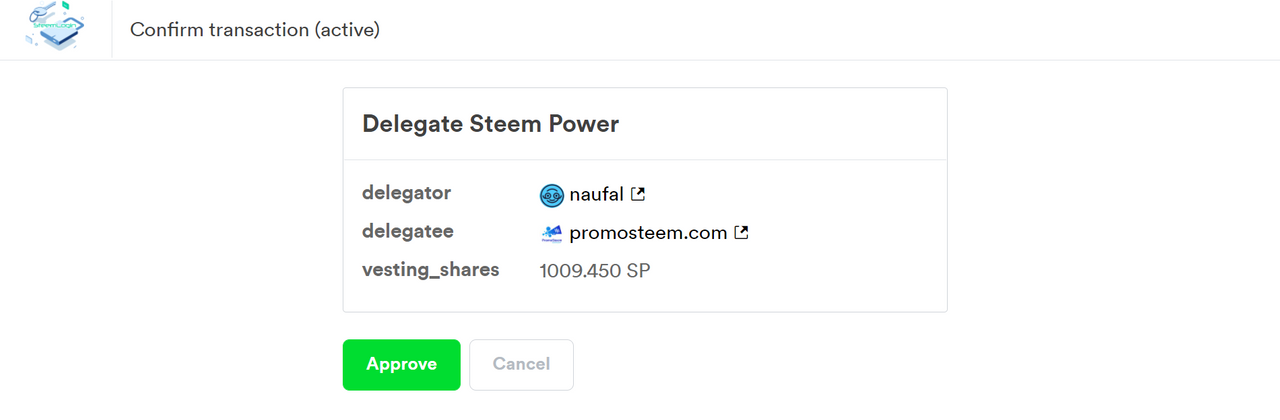Screen dimensions: 1280x420
Task: Click naufal's round avatar image
Action: [x=552, y=195]
